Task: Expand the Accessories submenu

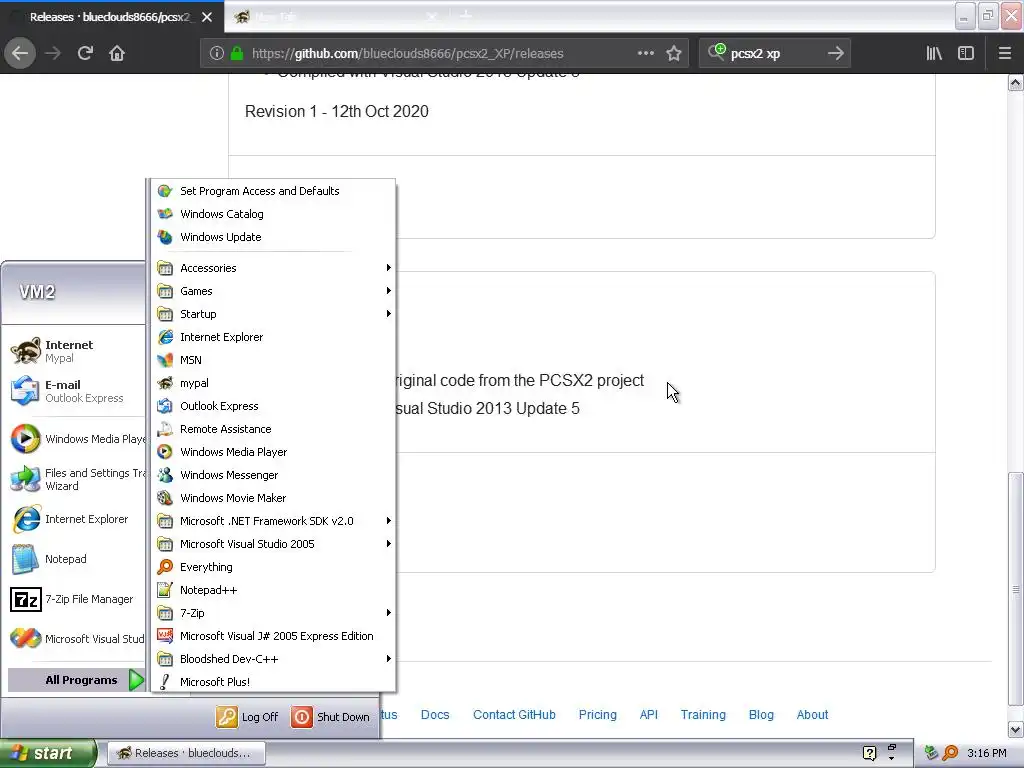Action: (274, 268)
